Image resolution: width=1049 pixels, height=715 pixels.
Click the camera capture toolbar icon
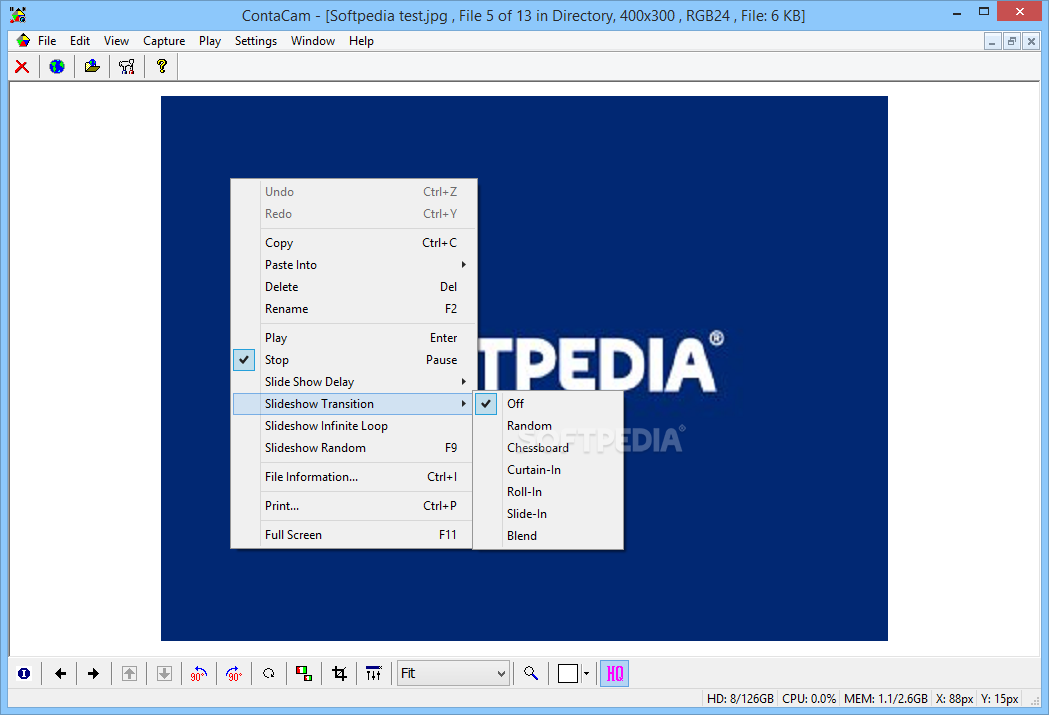pos(127,66)
